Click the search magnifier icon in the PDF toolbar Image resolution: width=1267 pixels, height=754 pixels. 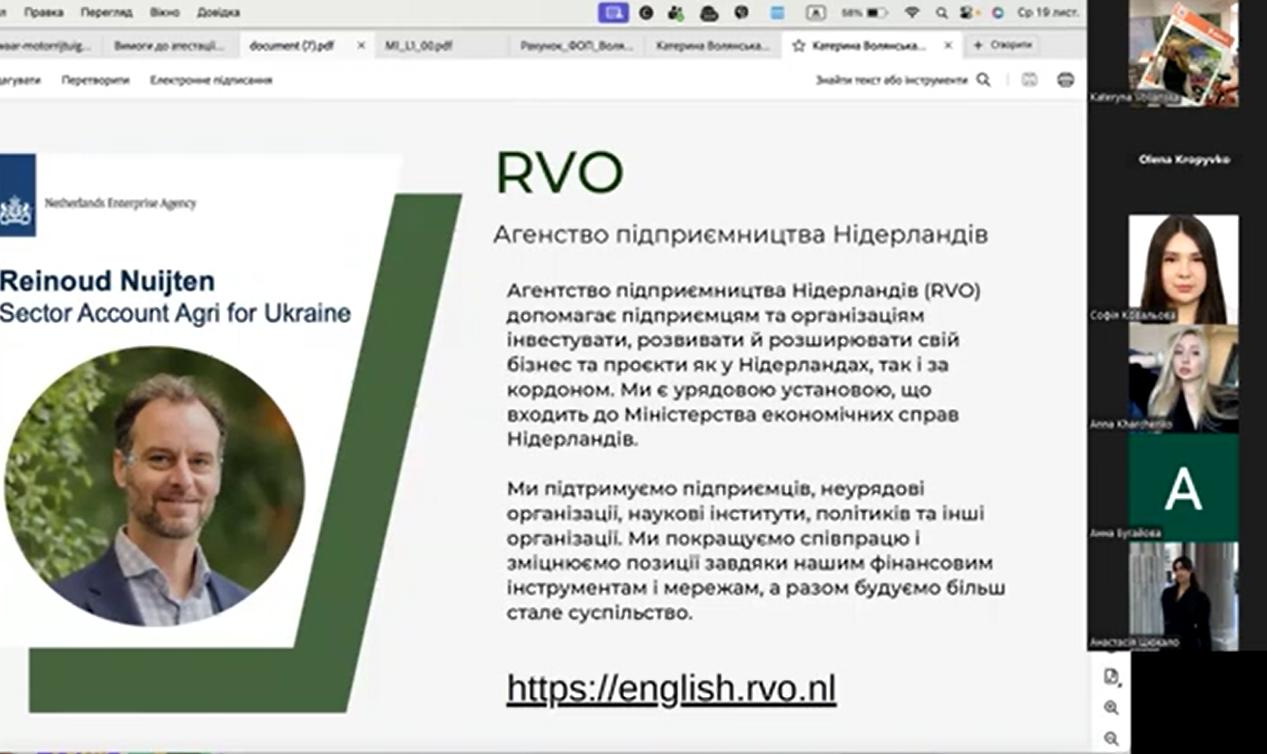[x=983, y=80]
